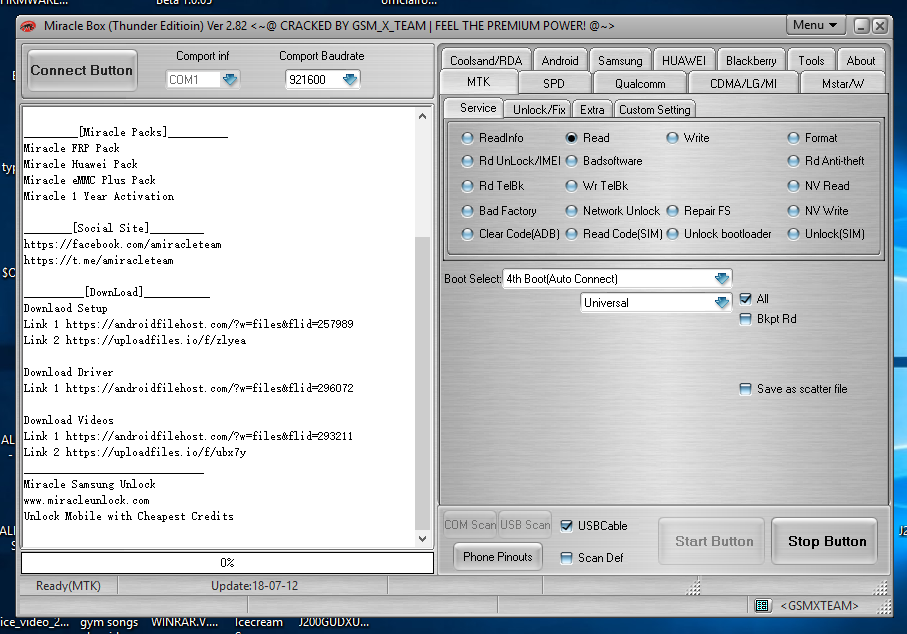Click the log scrollbar down arrow
This screenshot has width=907, height=634.
(422, 539)
